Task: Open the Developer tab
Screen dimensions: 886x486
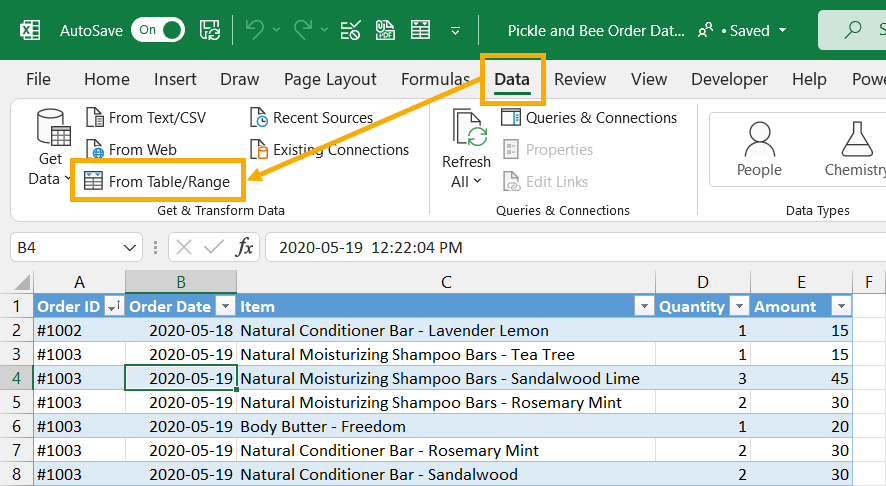Action: (x=729, y=79)
